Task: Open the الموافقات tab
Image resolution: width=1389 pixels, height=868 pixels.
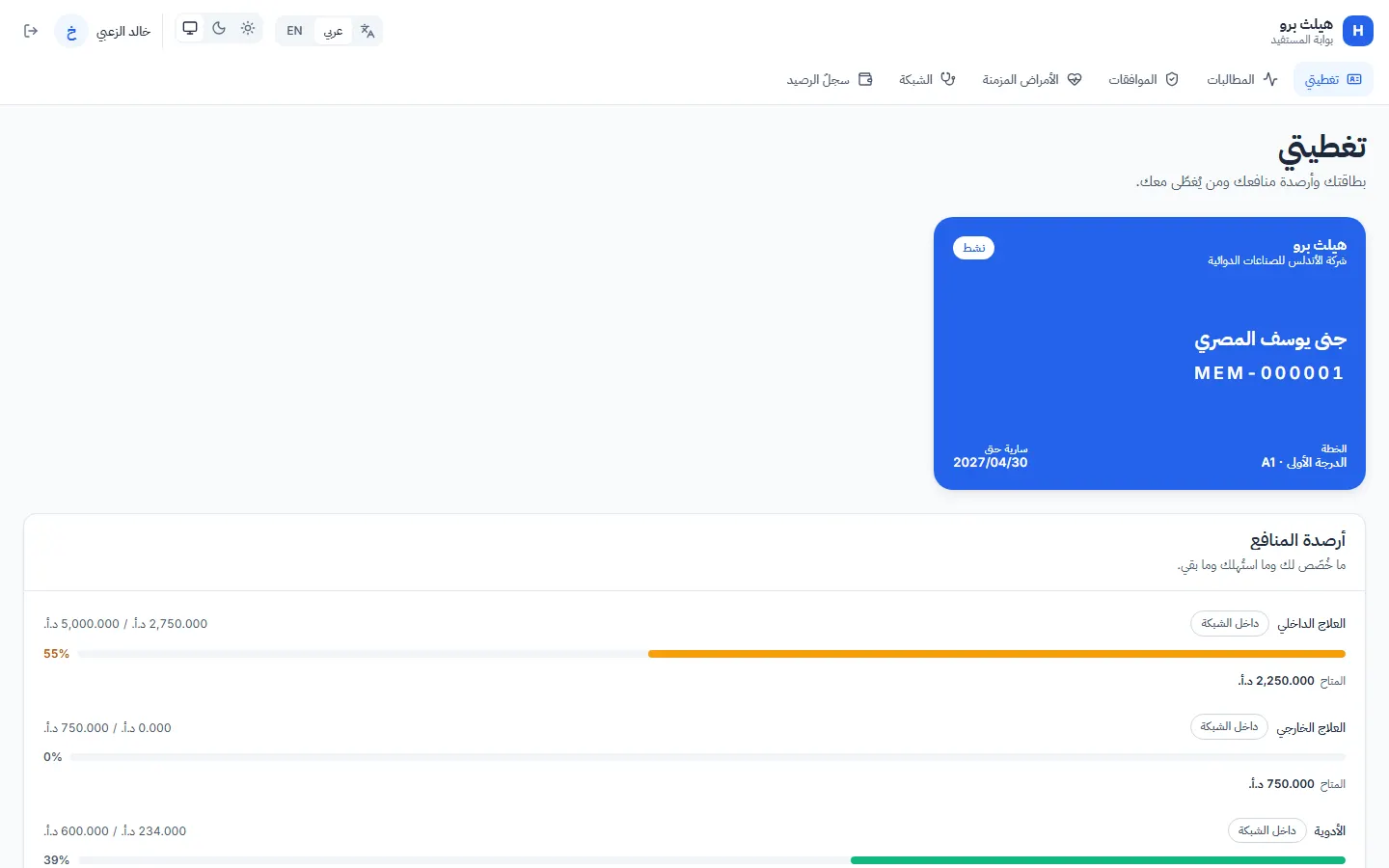Action: tap(1144, 79)
